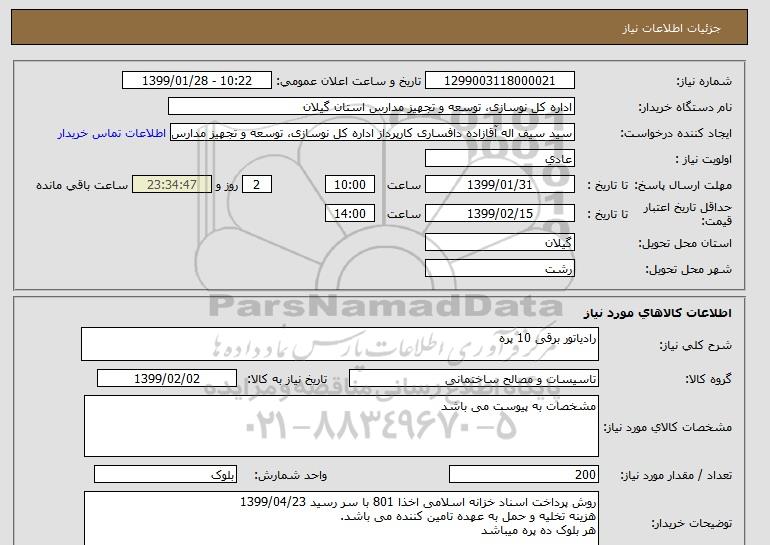Click the price validity time 14:00
The image size is (770, 545).
pyautogui.click(x=350, y=214)
